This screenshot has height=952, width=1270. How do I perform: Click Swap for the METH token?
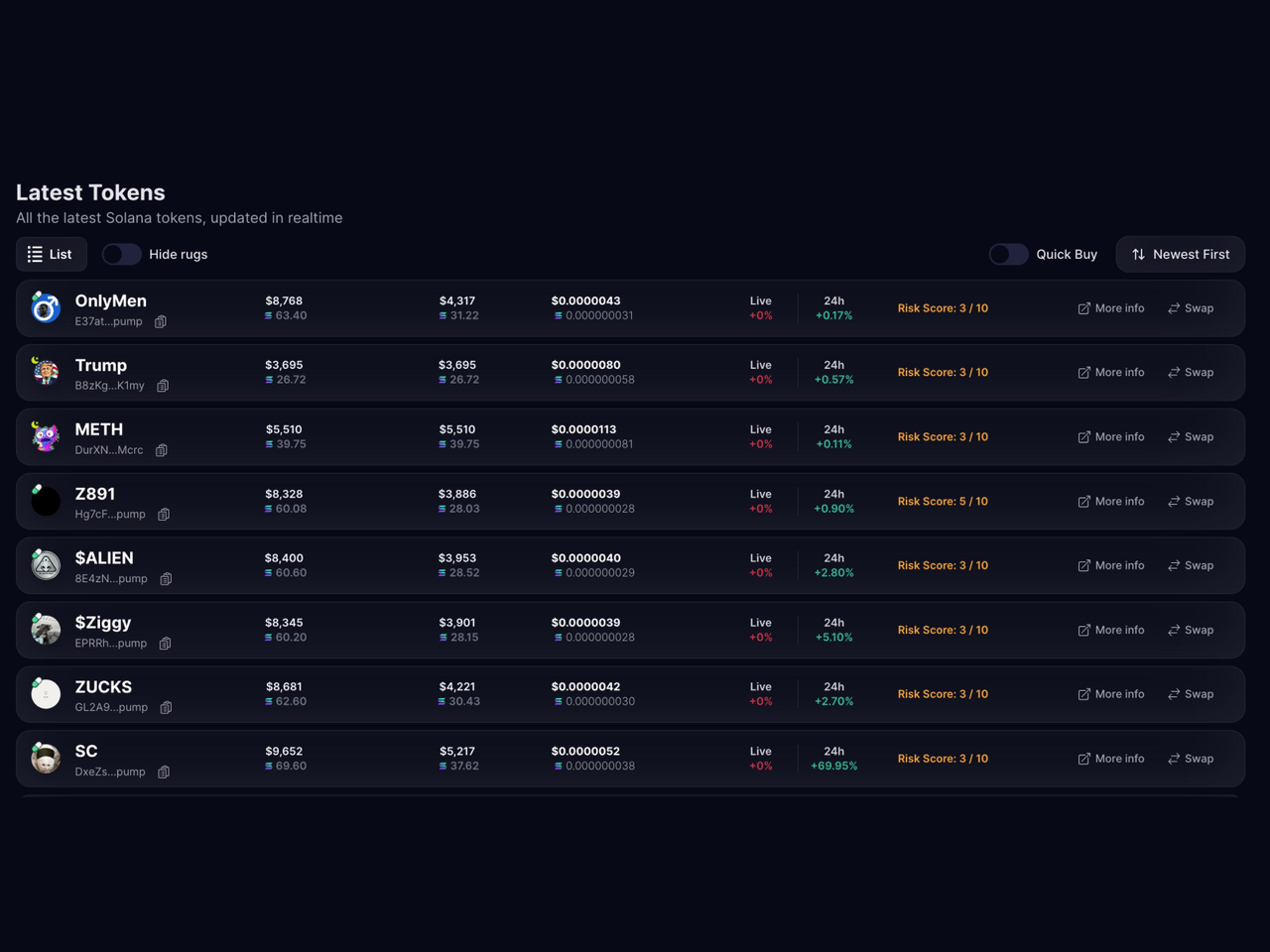(x=1191, y=436)
